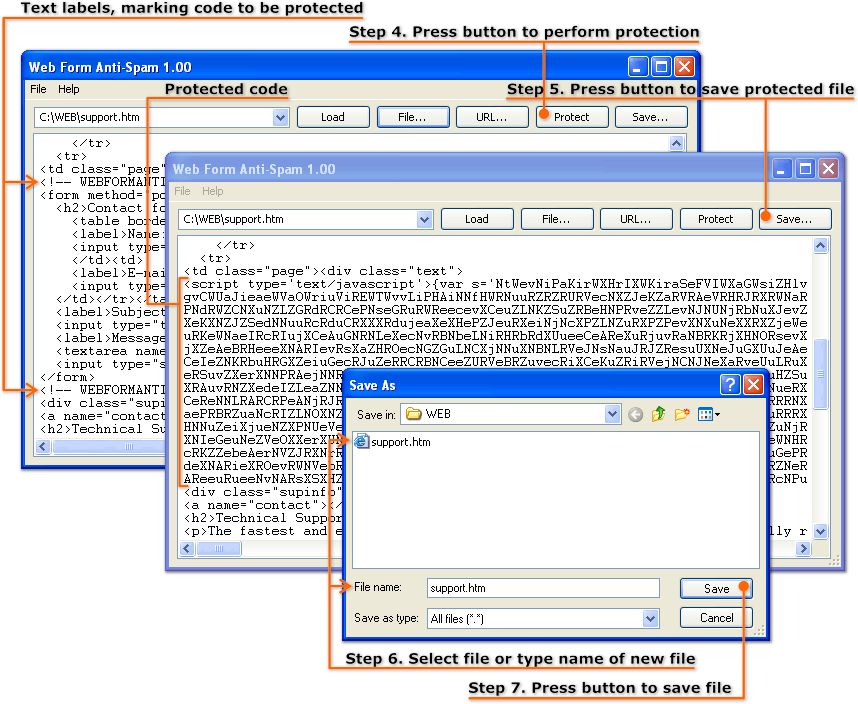The image size is (858, 704).
Task: Open File menu in front window
Action: coord(182,191)
